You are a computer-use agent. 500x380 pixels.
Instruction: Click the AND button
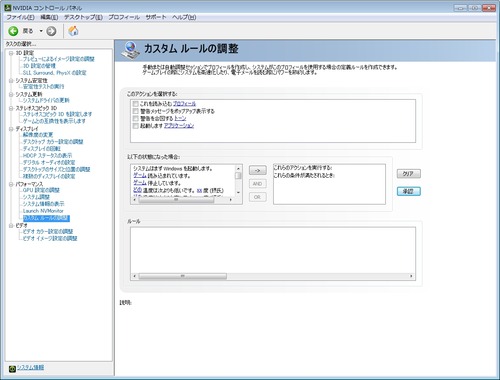[x=257, y=184]
